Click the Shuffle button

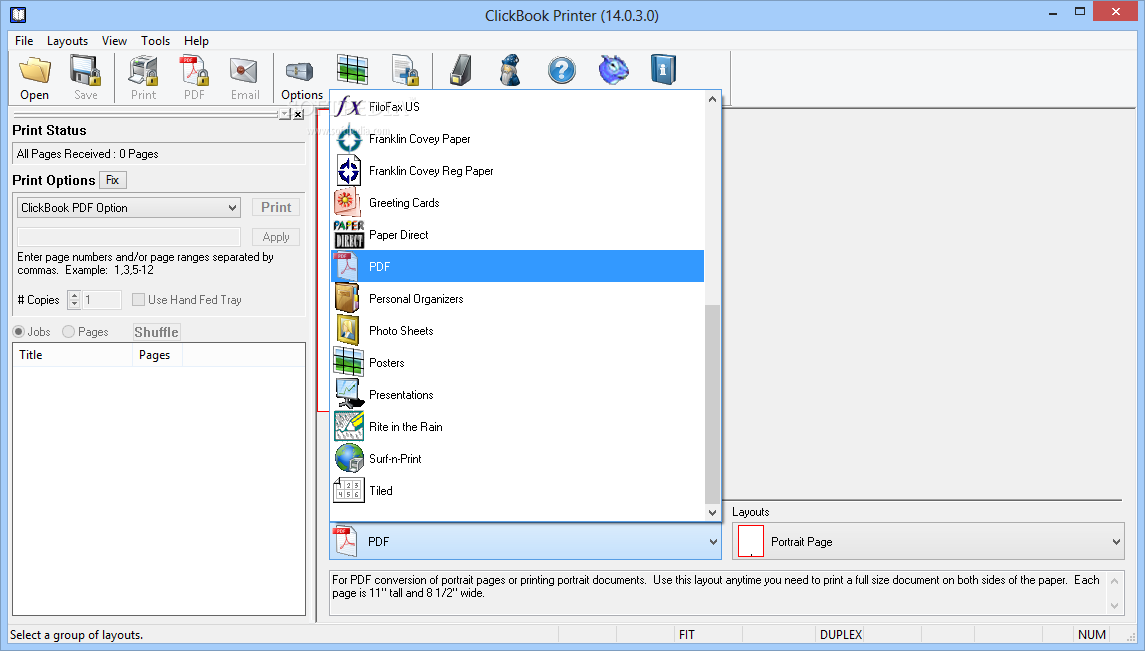[x=156, y=332]
